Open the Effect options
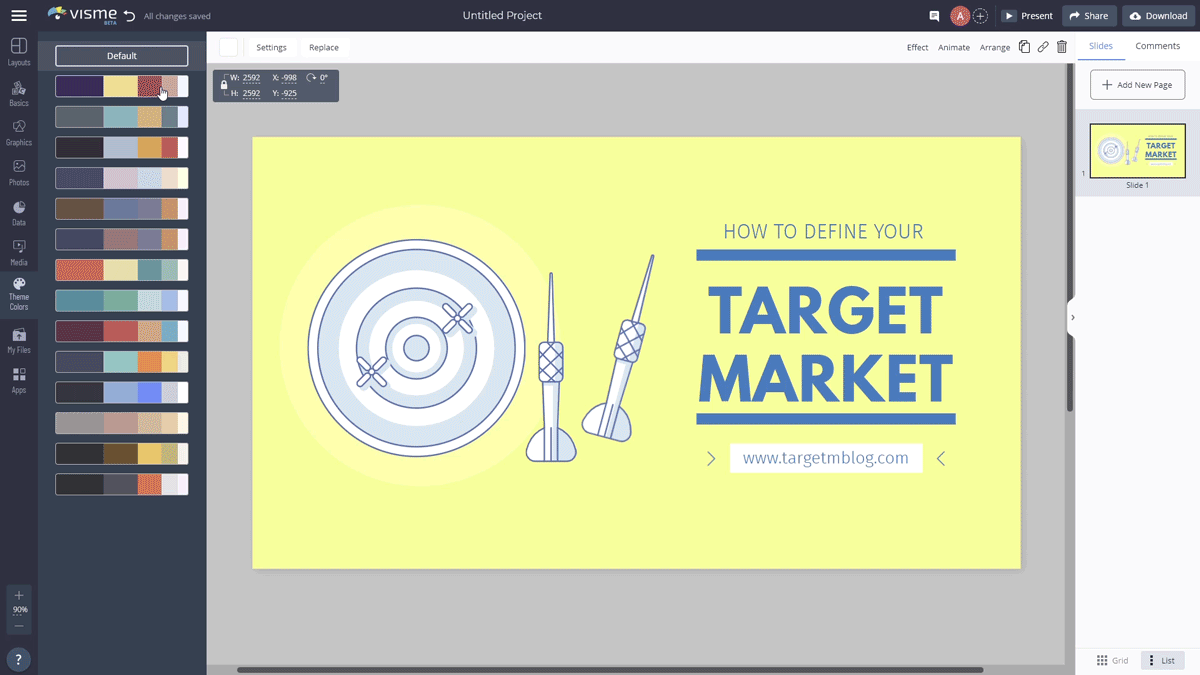The height and width of the screenshot is (675, 1200). tap(917, 47)
